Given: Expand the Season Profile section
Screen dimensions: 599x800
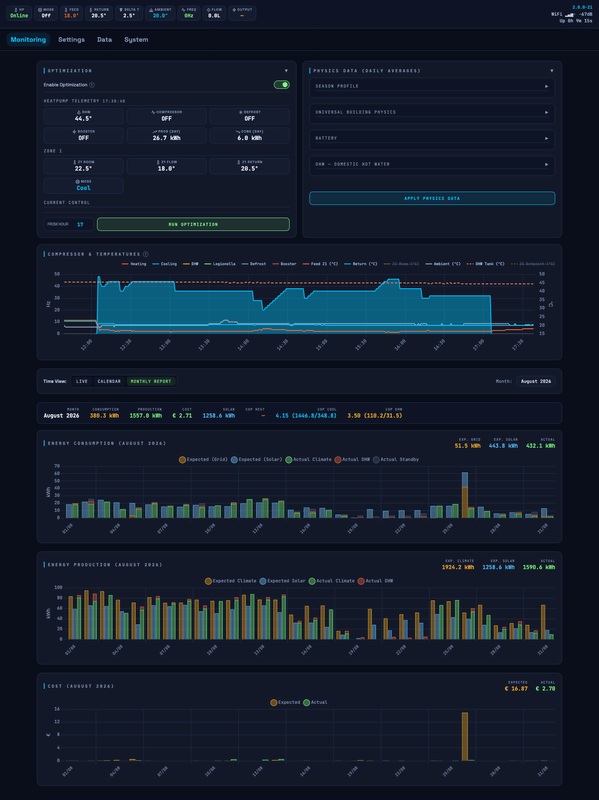Looking at the screenshot, I should (x=432, y=86).
